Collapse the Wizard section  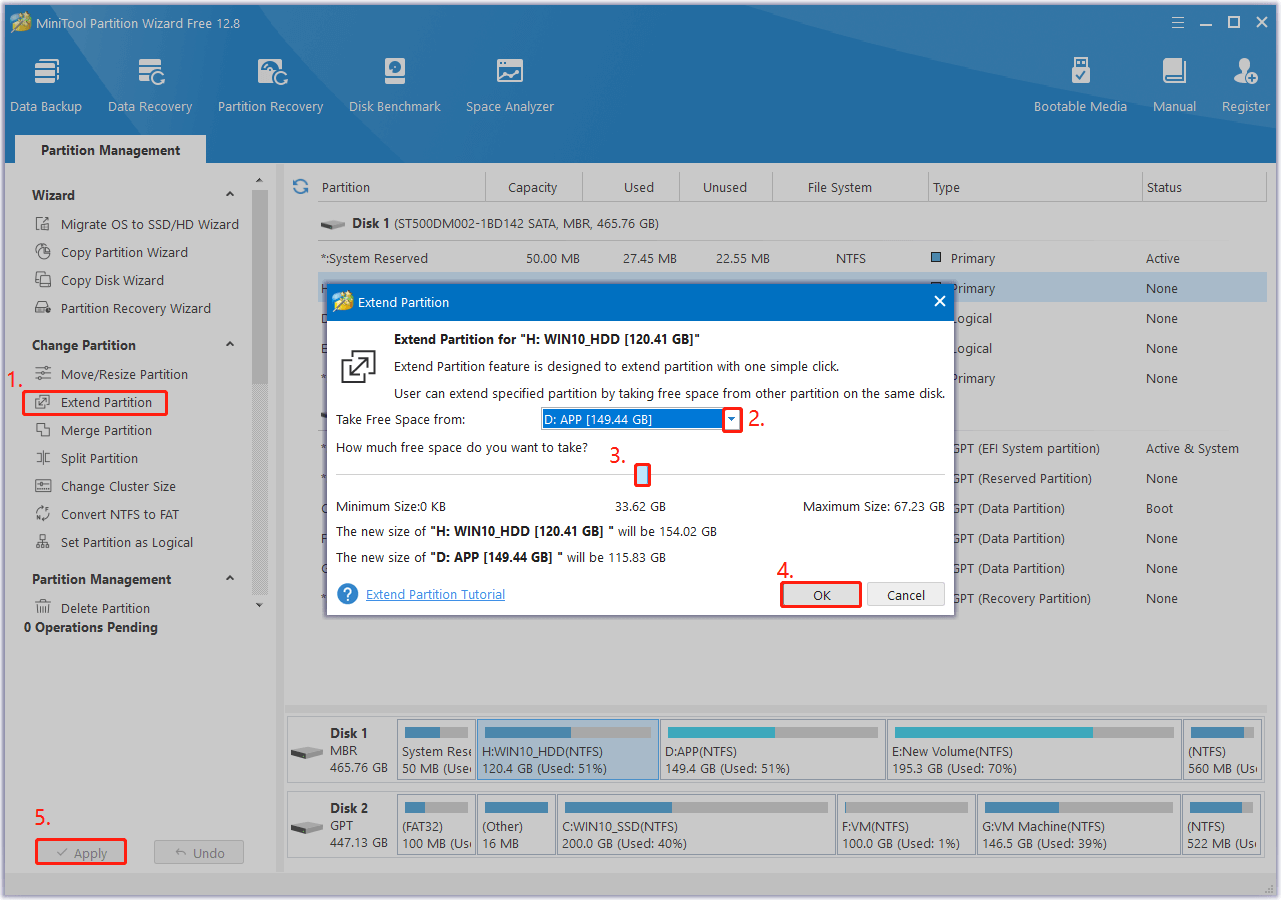click(x=230, y=195)
